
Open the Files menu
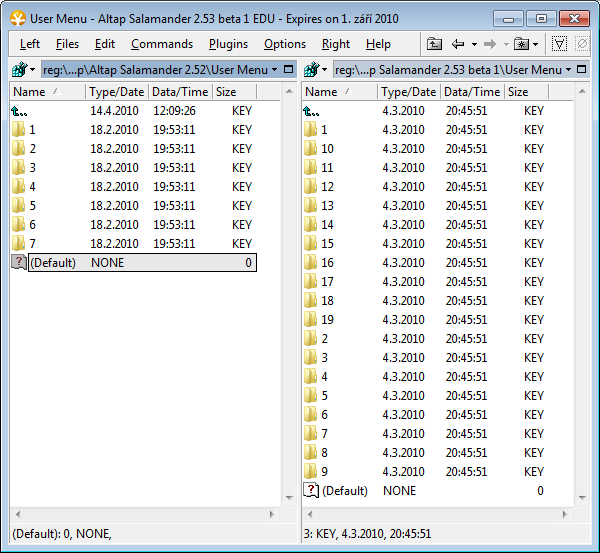click(67, 44)
